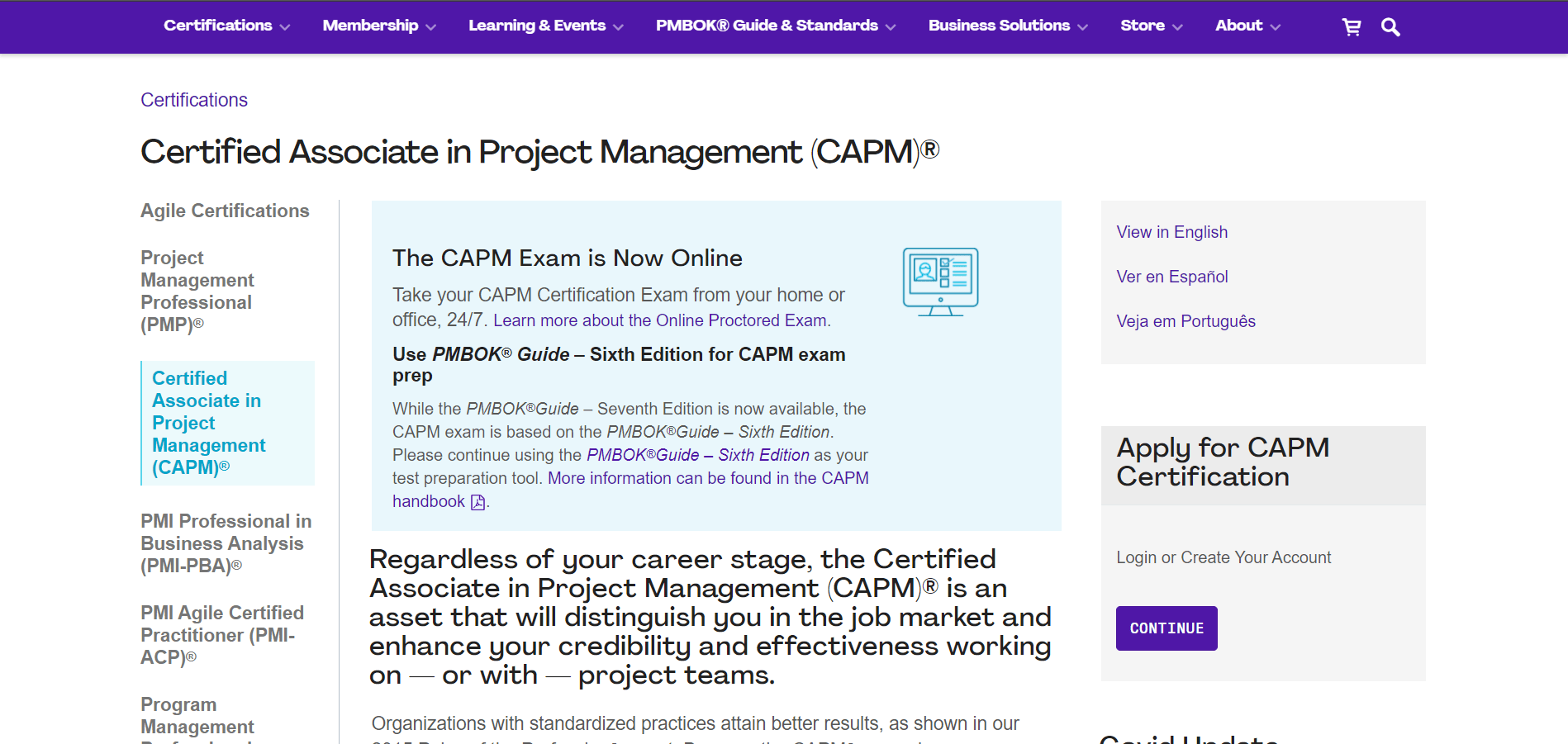Click Ver en Español

(x=1171, y=277)
